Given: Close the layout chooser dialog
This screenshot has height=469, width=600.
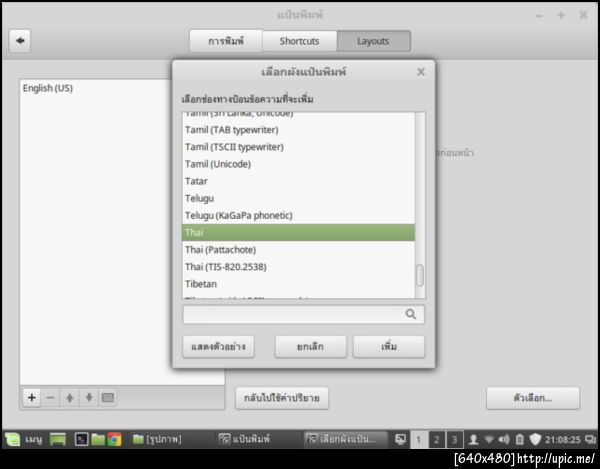Looking at the screenshot, I should 421,72.
